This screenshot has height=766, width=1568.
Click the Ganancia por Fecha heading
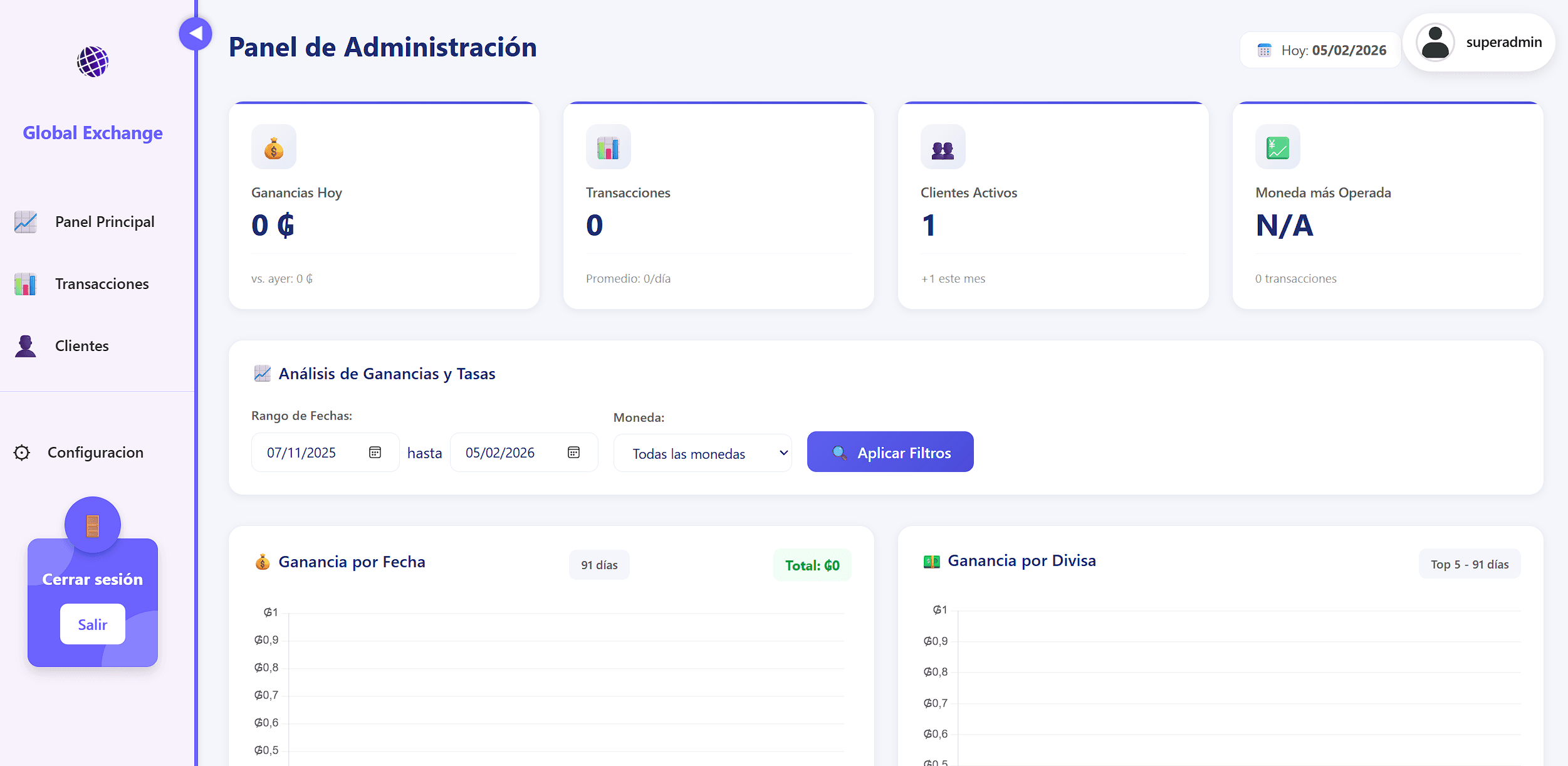pos(352,562)
